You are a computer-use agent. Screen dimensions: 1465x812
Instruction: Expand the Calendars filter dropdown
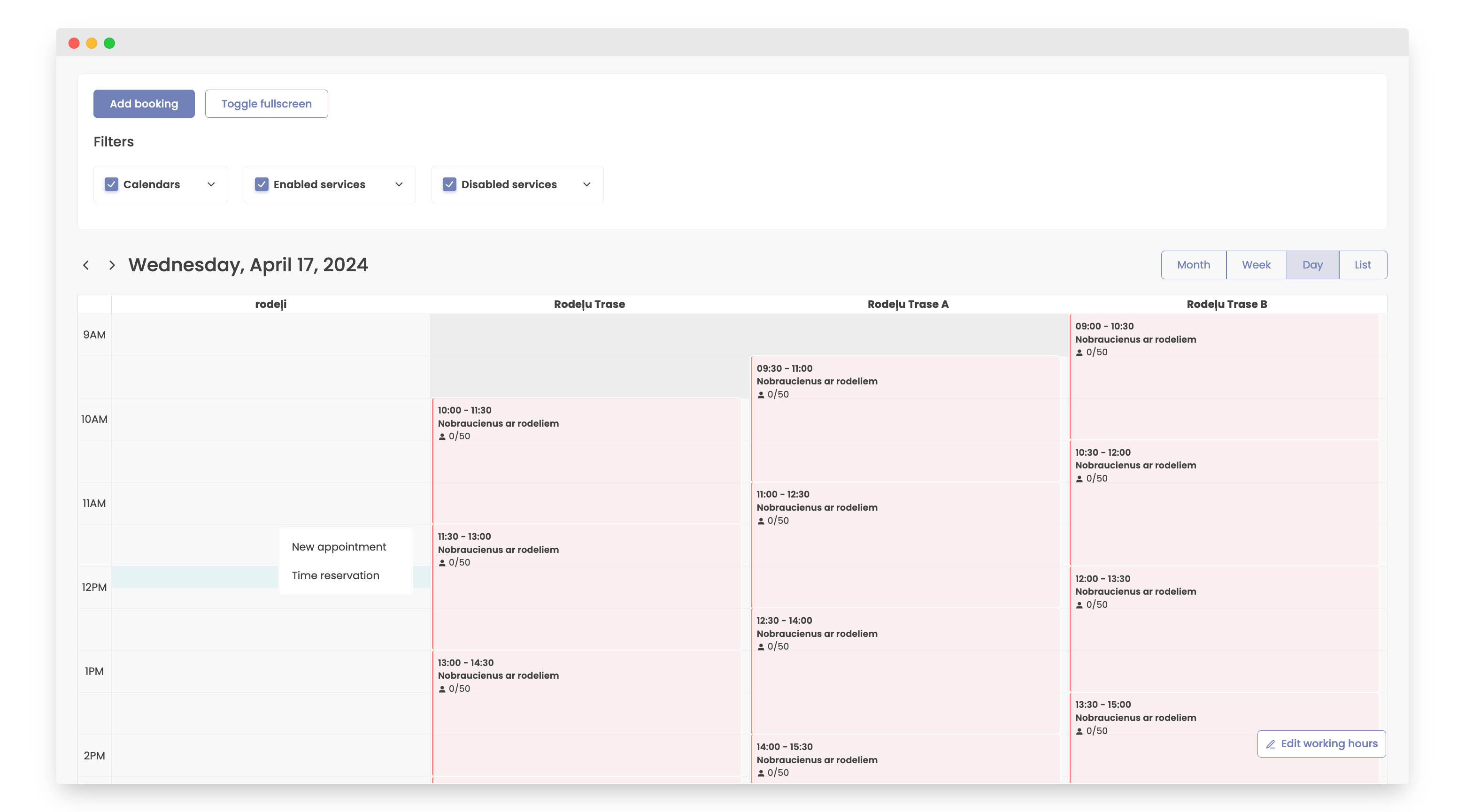211,184
